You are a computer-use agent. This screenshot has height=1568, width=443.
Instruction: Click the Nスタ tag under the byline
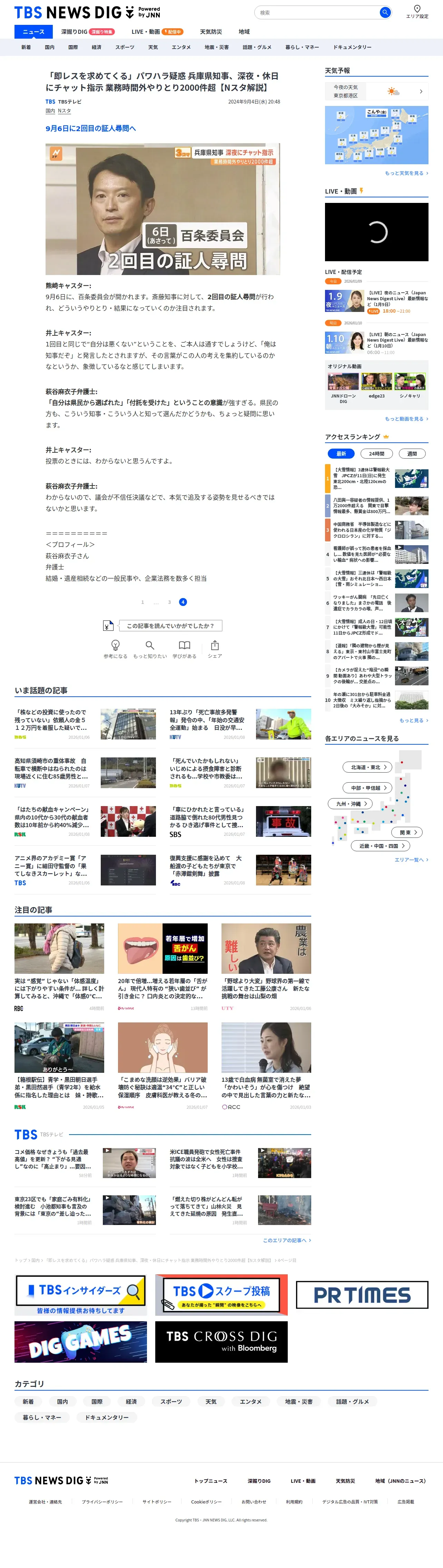pos(64,111)
